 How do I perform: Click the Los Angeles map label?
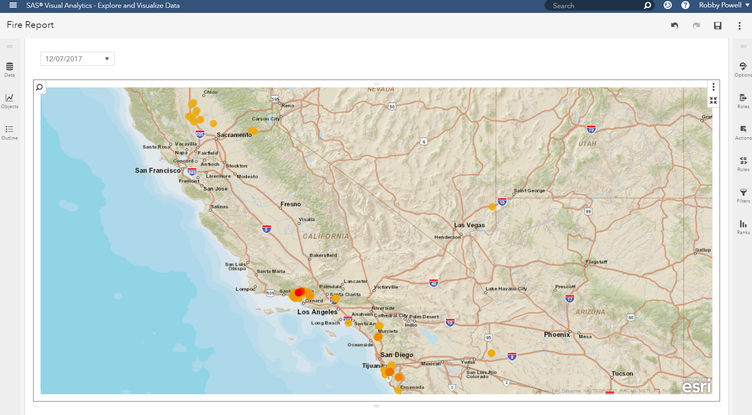click(x=317, y=312)
